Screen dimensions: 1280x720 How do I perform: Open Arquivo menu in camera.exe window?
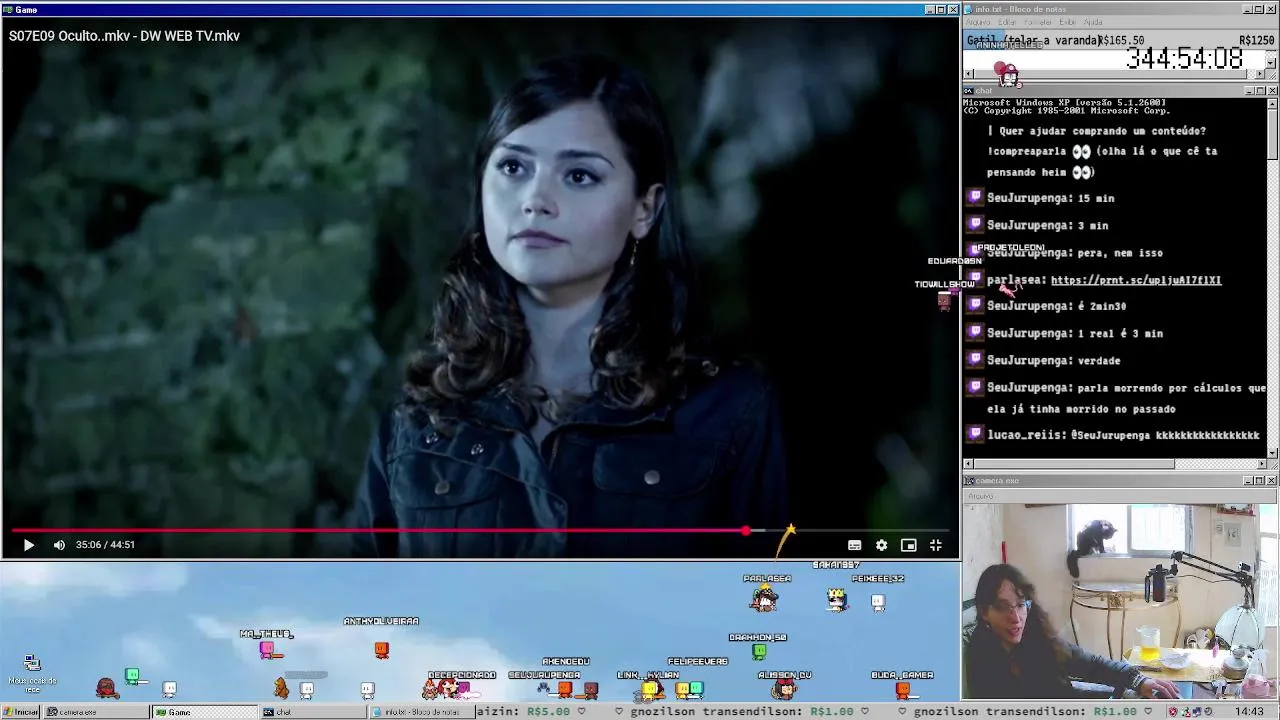pos(980,496)
